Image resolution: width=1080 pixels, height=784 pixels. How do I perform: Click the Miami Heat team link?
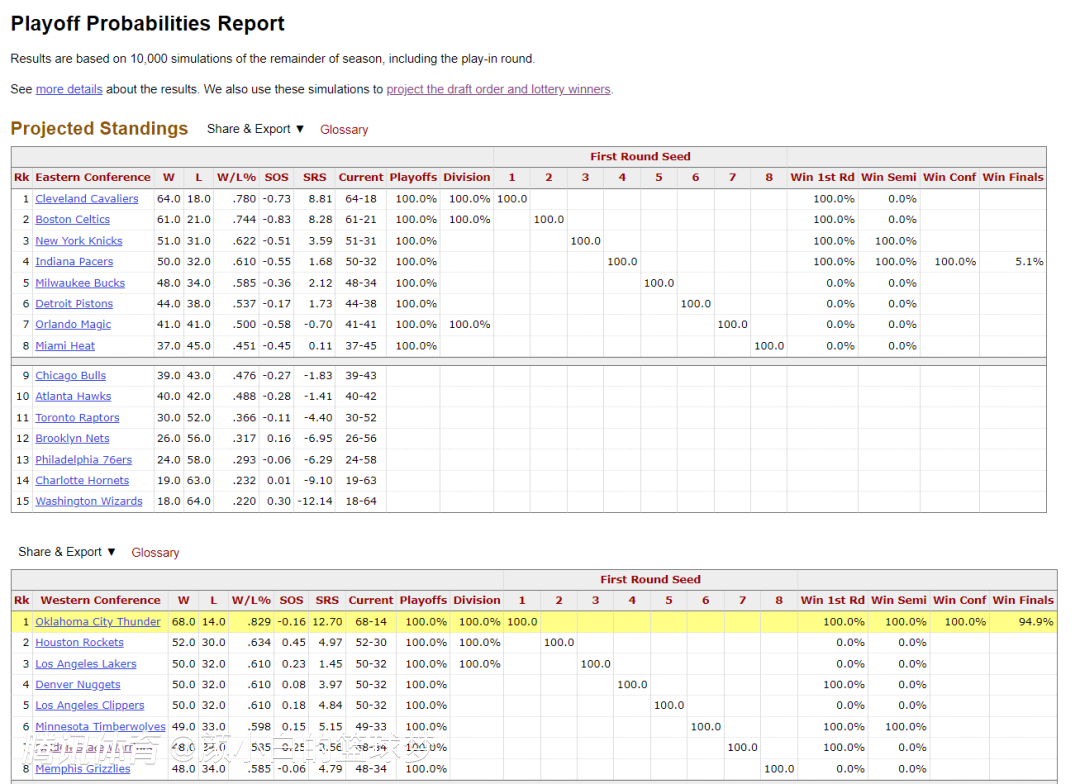coord(65,345)
